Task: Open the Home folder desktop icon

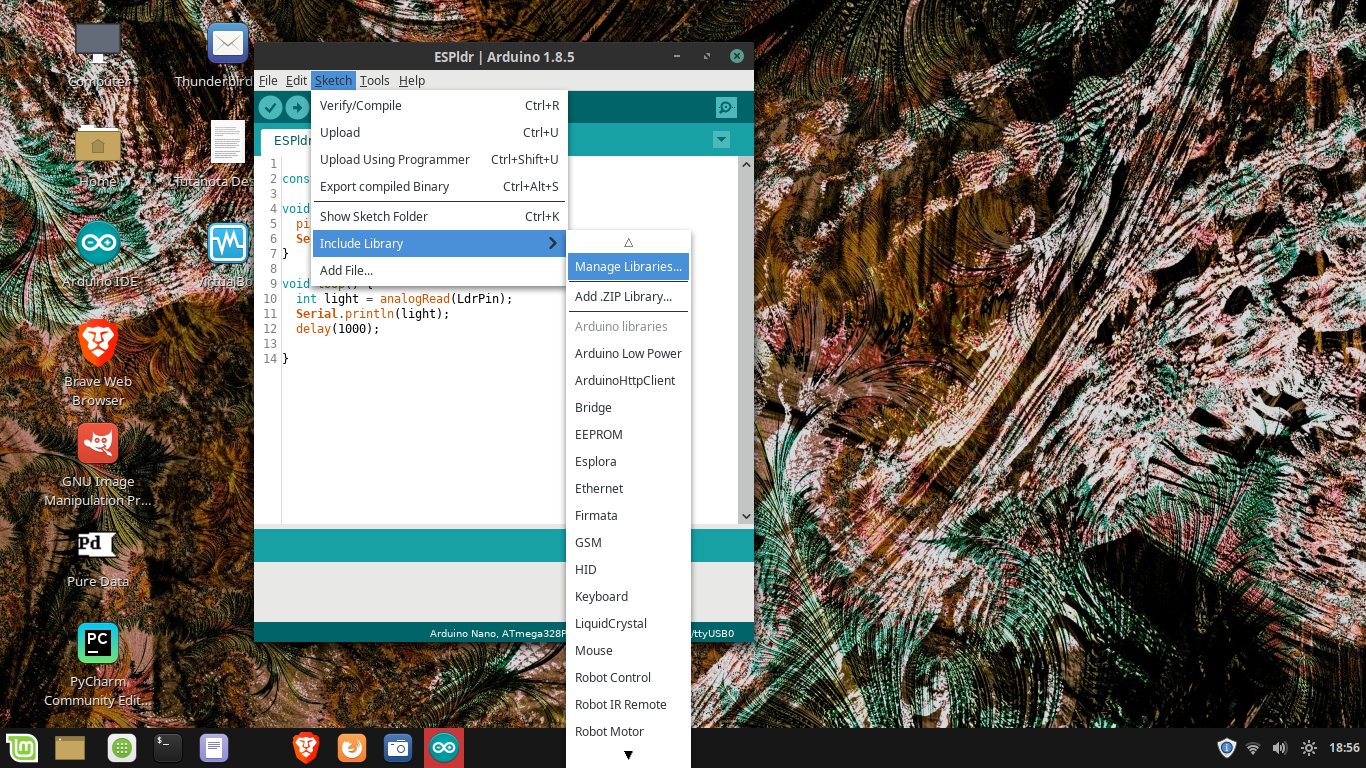Action: click(98, 143)
